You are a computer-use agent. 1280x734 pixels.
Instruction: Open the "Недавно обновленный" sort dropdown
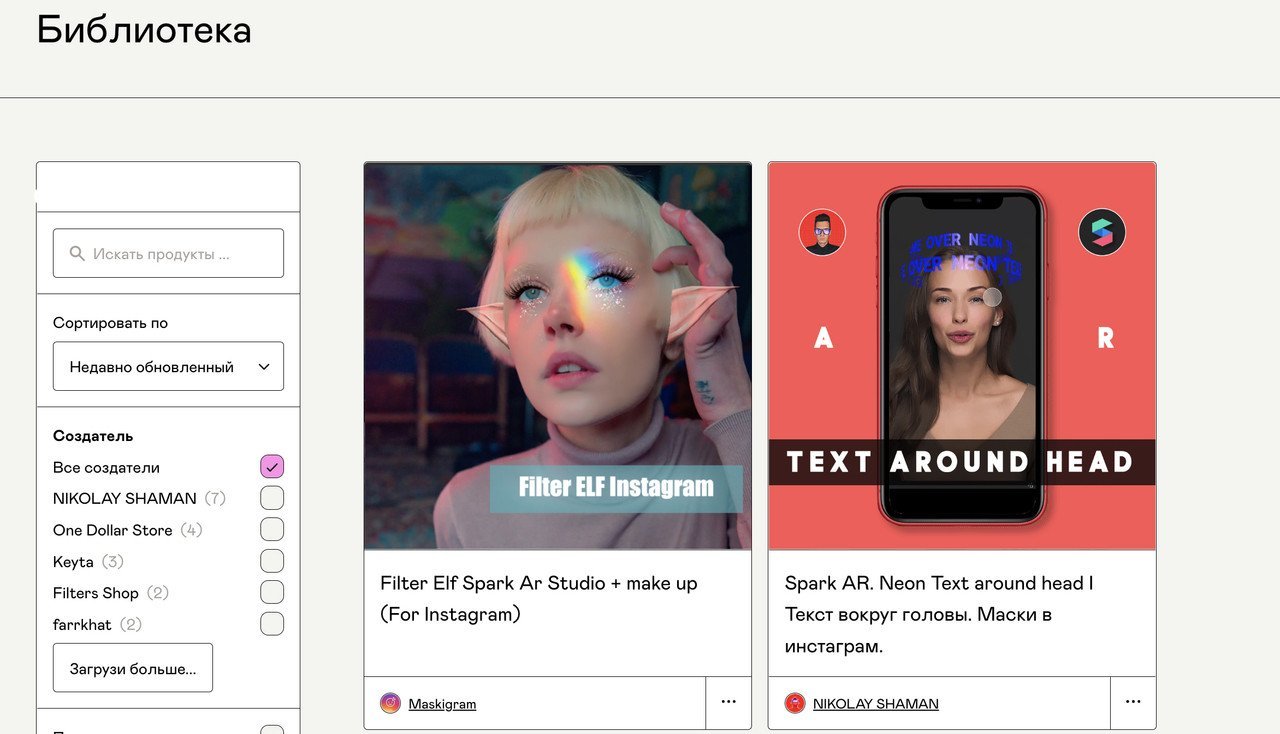(168, 367)
